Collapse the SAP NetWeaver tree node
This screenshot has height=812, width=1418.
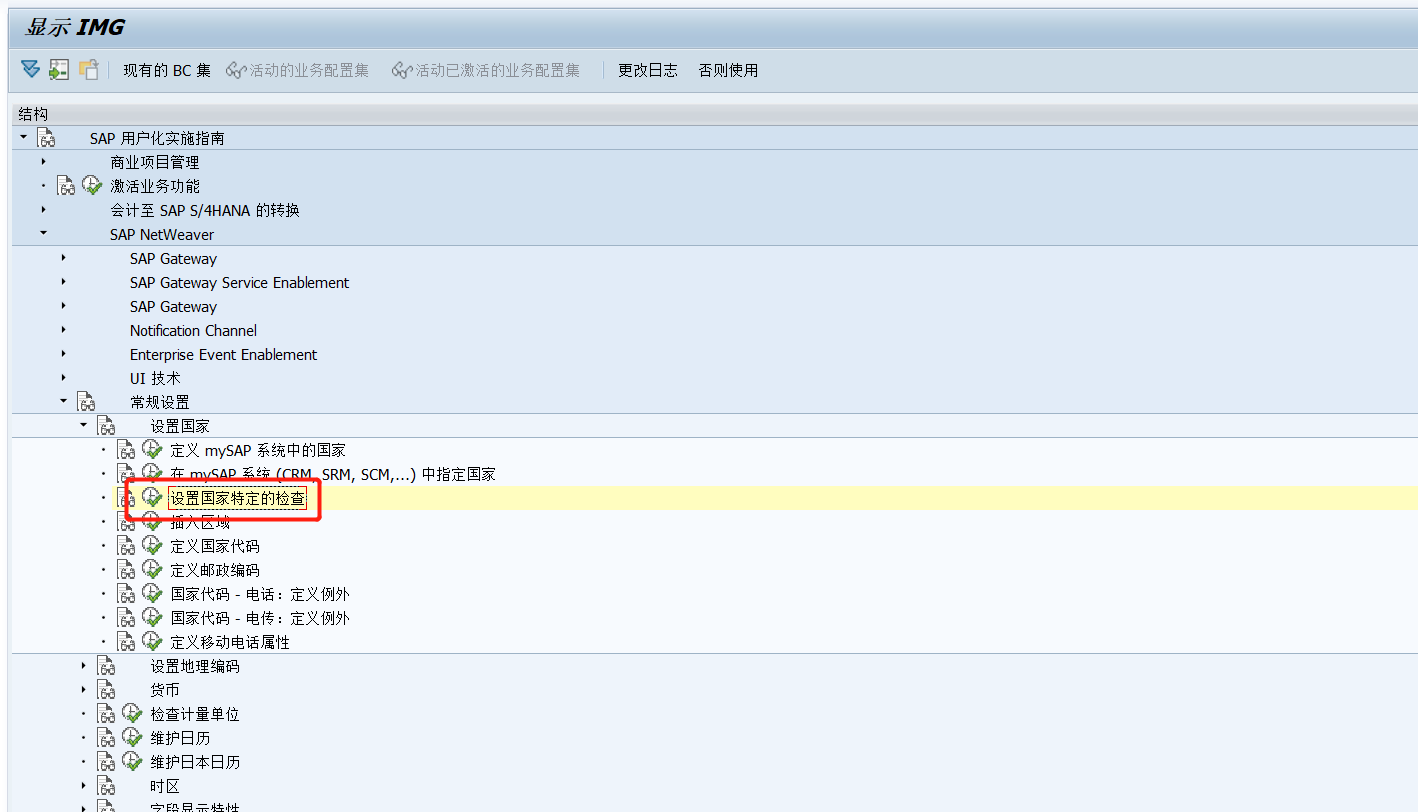tap(43, 234)
